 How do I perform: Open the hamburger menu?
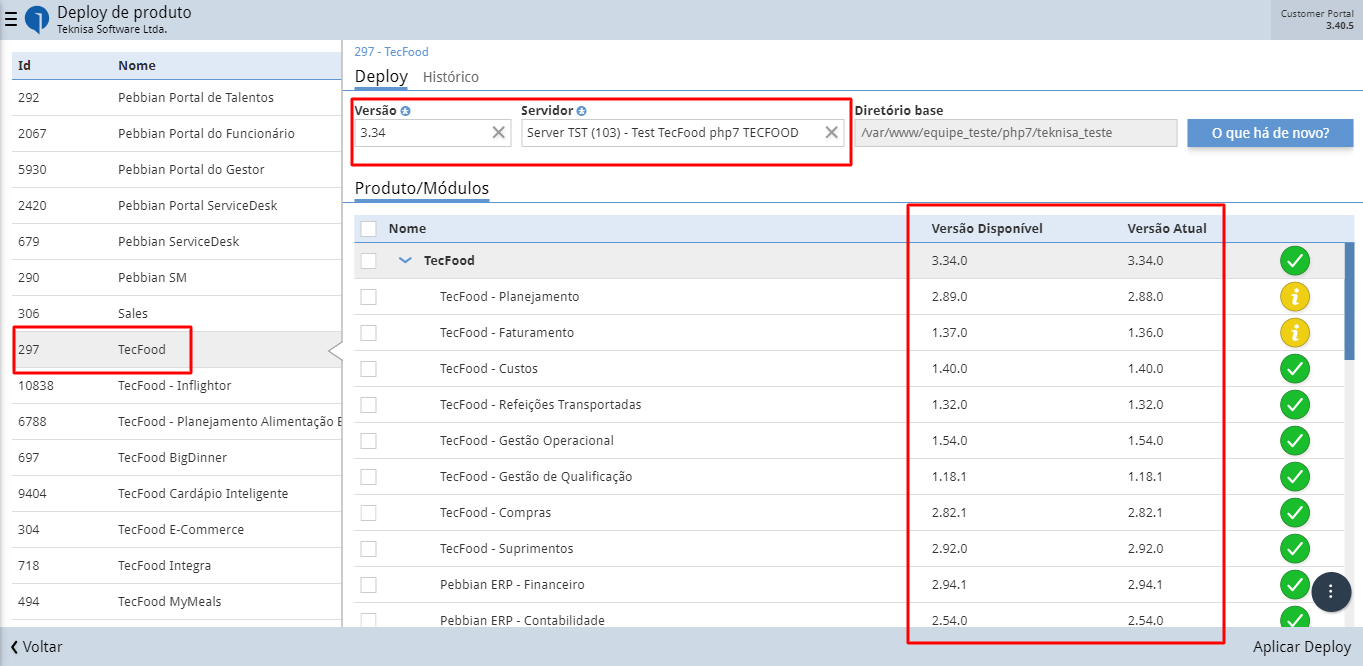[11, 20]
